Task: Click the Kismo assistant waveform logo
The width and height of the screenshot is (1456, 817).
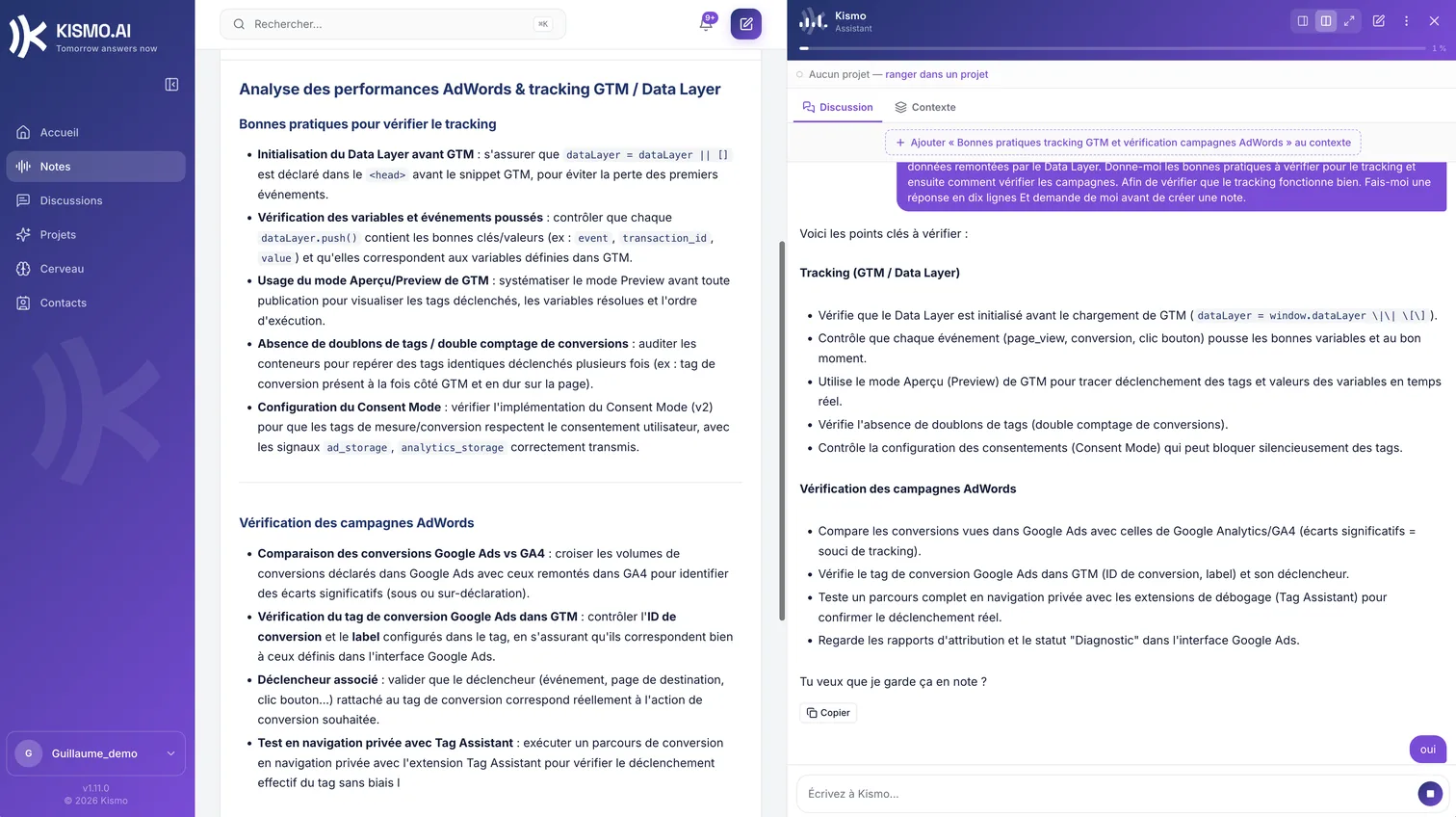Action: [x=813, y=21]
